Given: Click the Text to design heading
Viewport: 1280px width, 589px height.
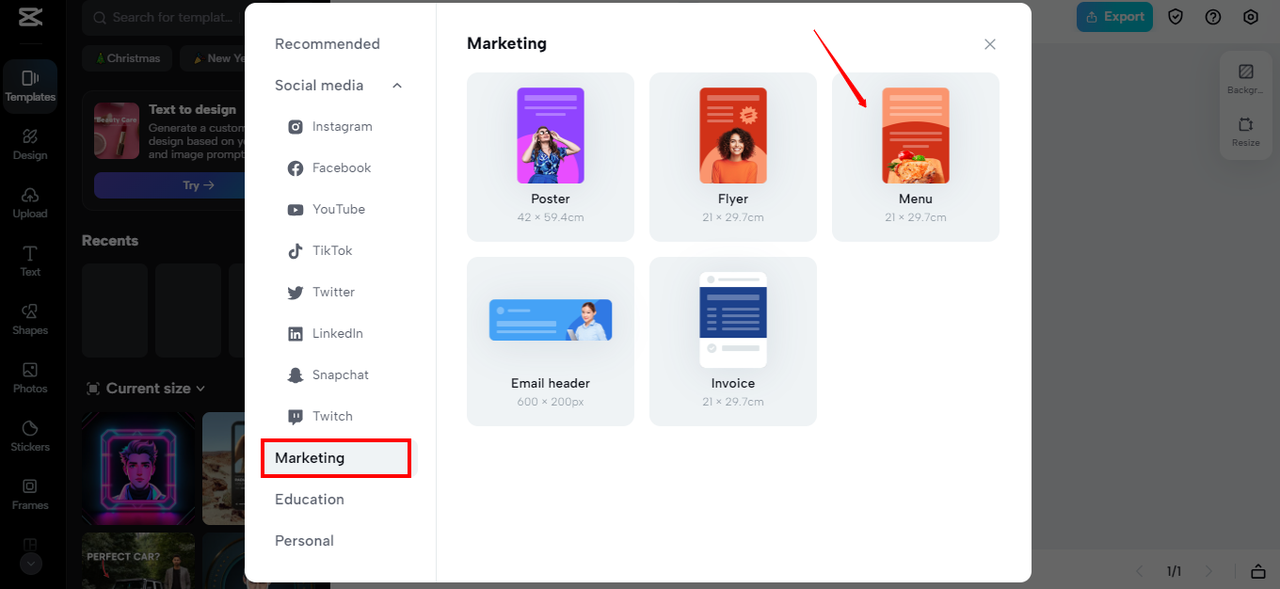Looking at the screenshot, I should click(x=192, y=110).
